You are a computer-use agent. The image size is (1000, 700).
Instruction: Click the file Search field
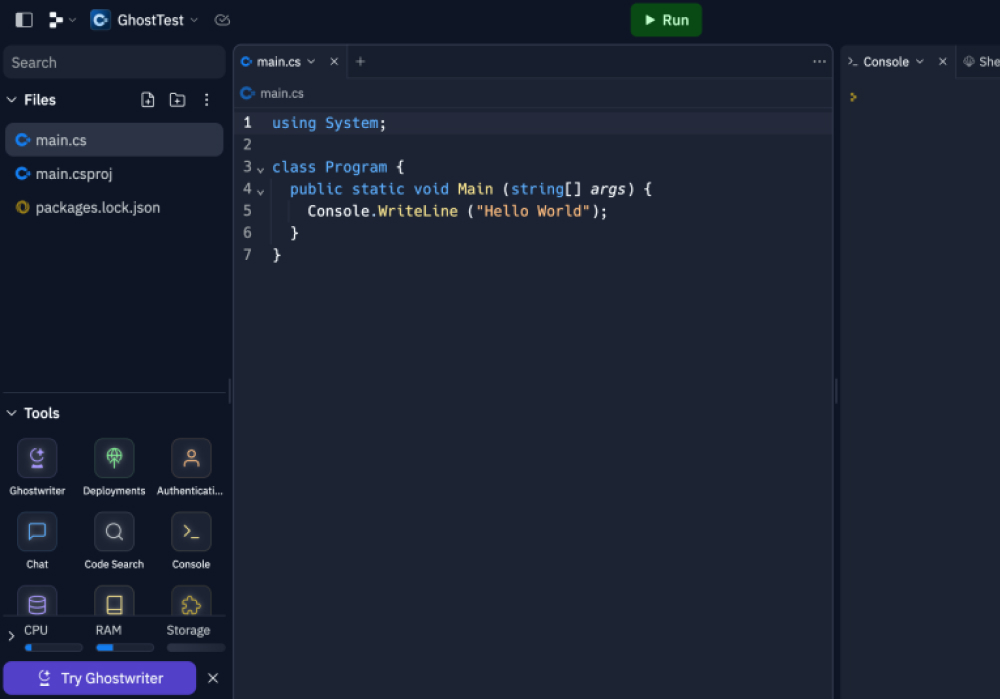[x=113, y=62]
